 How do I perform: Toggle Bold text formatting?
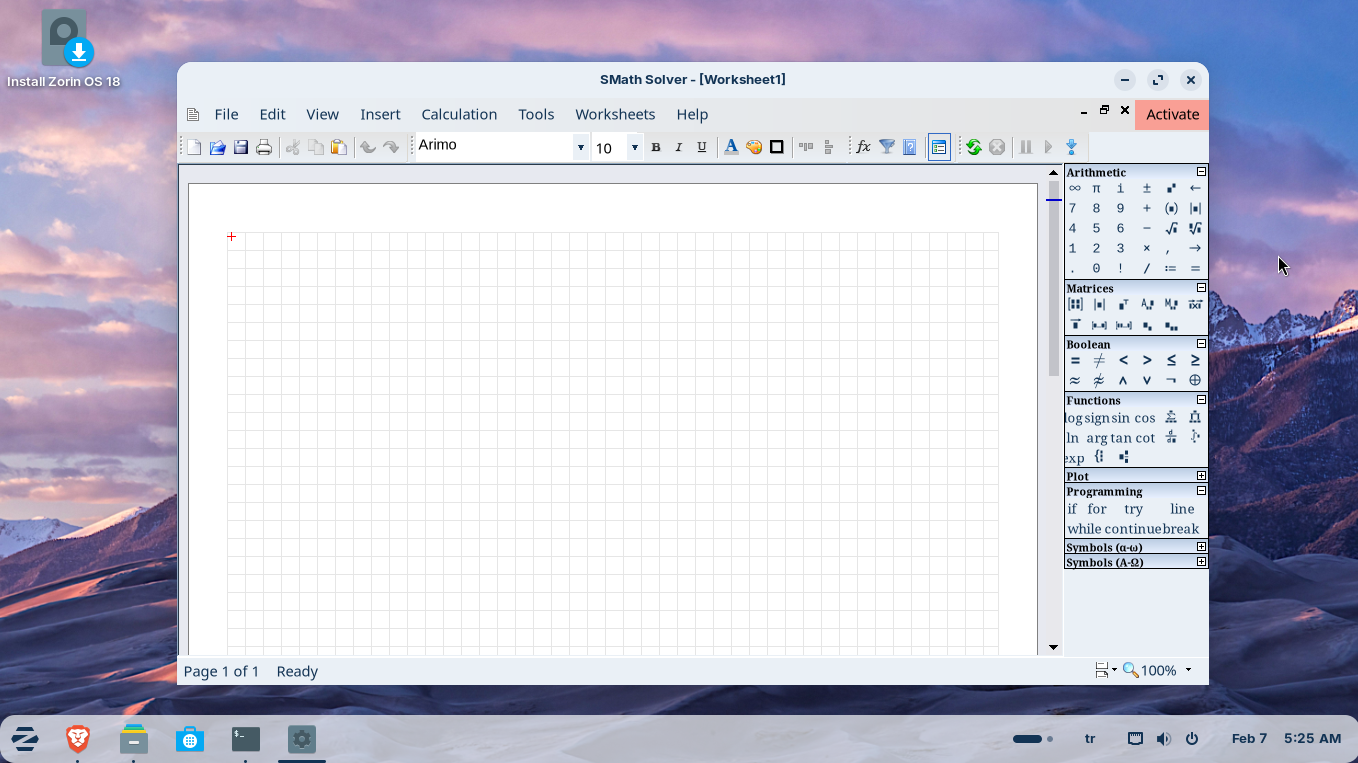pyautogui.click(x=656, y=148)
